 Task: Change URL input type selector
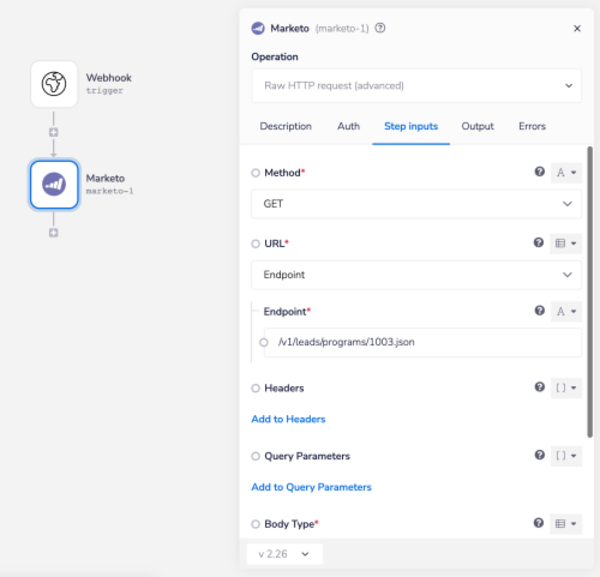tap(566, 243)
